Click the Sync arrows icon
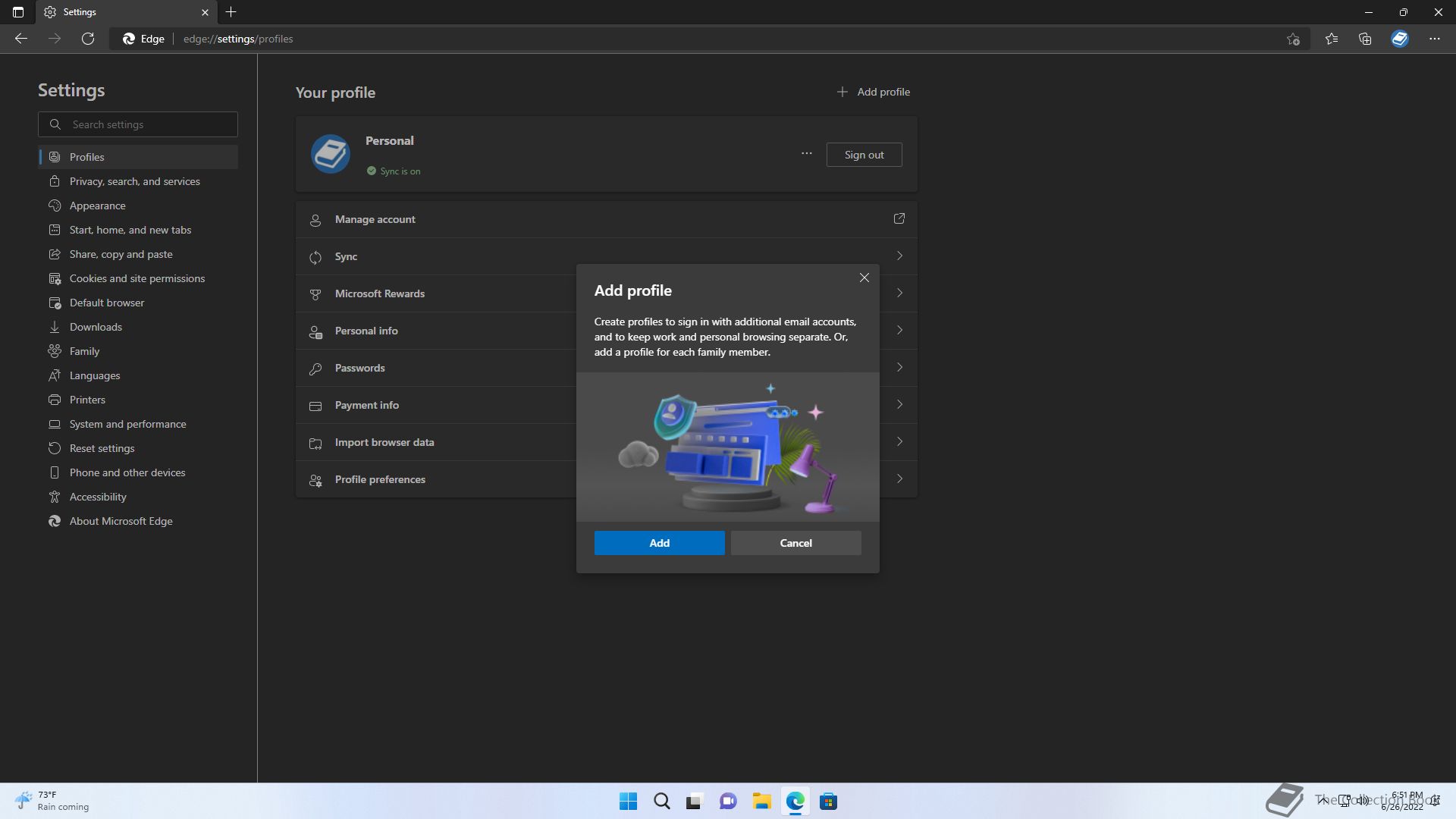 tap(315, 257)
